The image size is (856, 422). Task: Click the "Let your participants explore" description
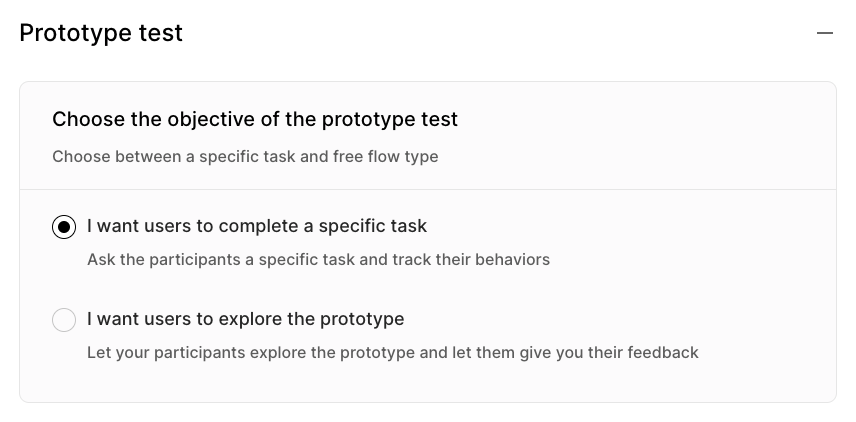(x=392, y=352)
